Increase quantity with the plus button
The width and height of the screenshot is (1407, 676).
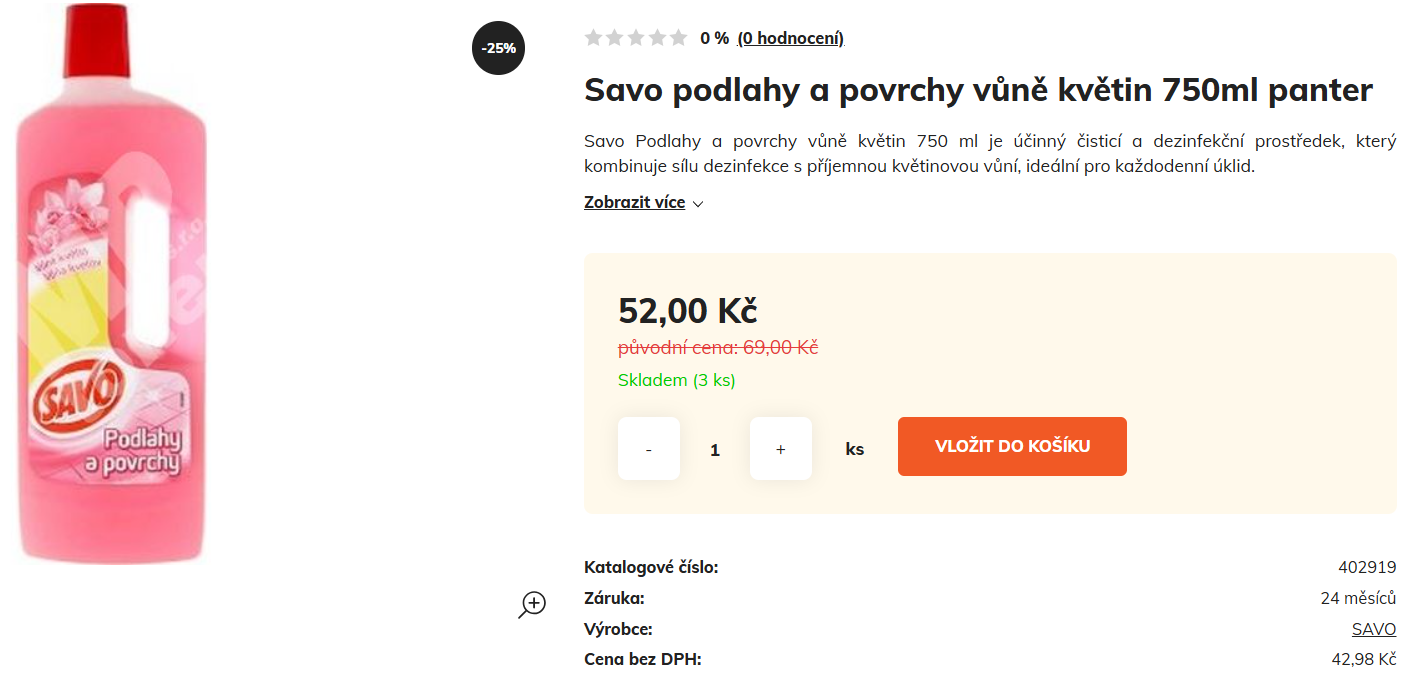[x=781, y=449]
